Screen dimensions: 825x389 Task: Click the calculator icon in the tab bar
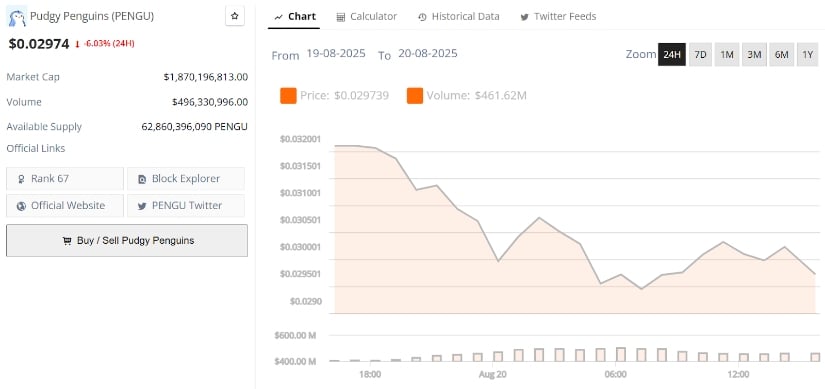(x=341, y=17)
